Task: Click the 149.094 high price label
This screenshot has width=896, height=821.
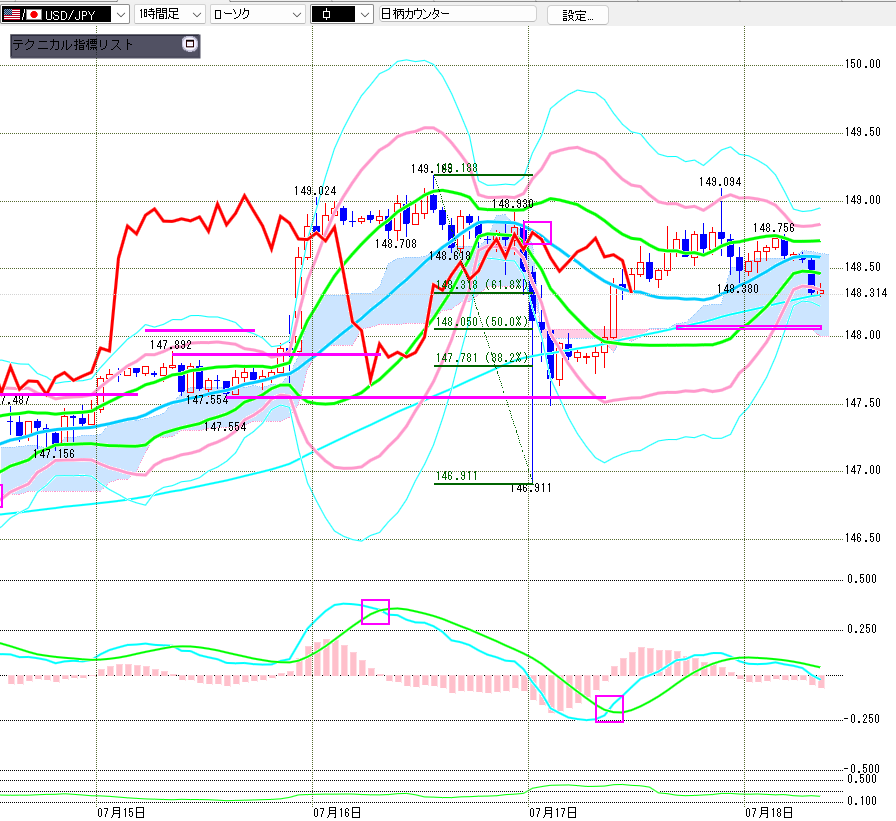Action: 720,182
